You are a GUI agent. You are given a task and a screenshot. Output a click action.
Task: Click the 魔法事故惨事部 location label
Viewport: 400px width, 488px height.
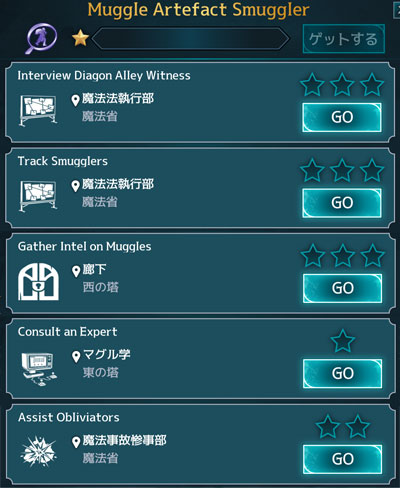(x=124, y=440)
